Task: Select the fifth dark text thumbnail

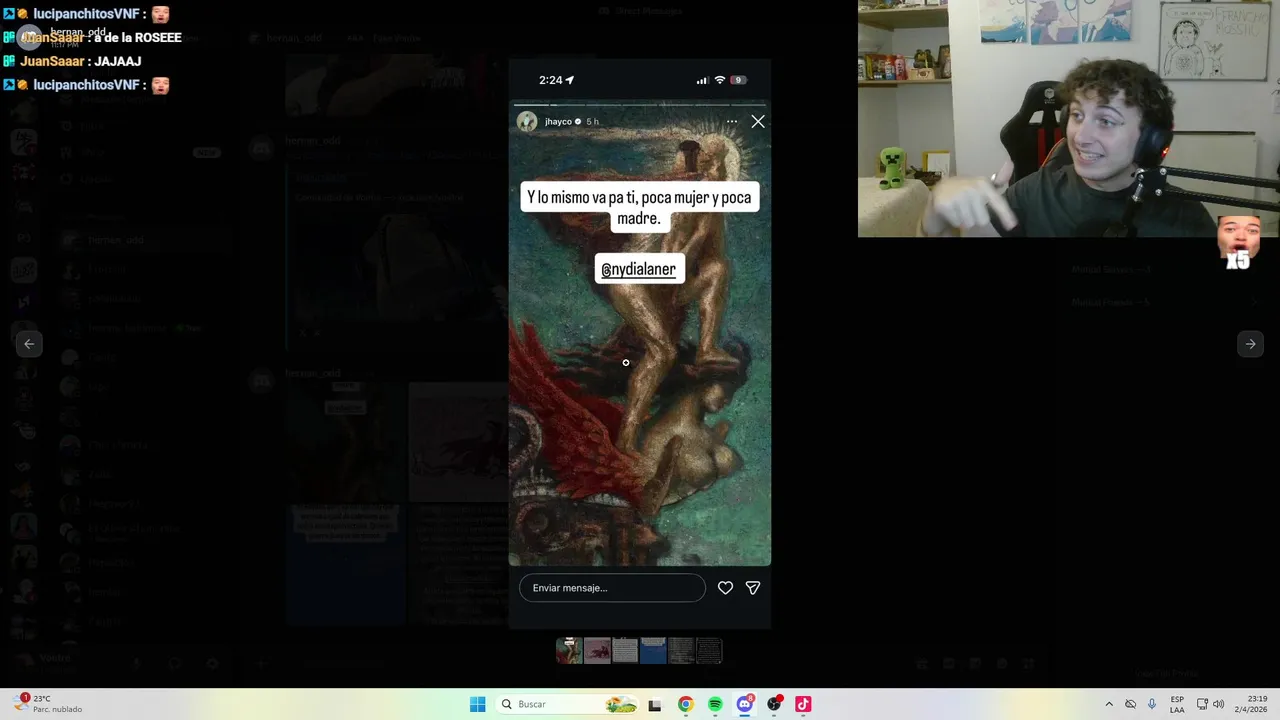Action: coord(681,651)
